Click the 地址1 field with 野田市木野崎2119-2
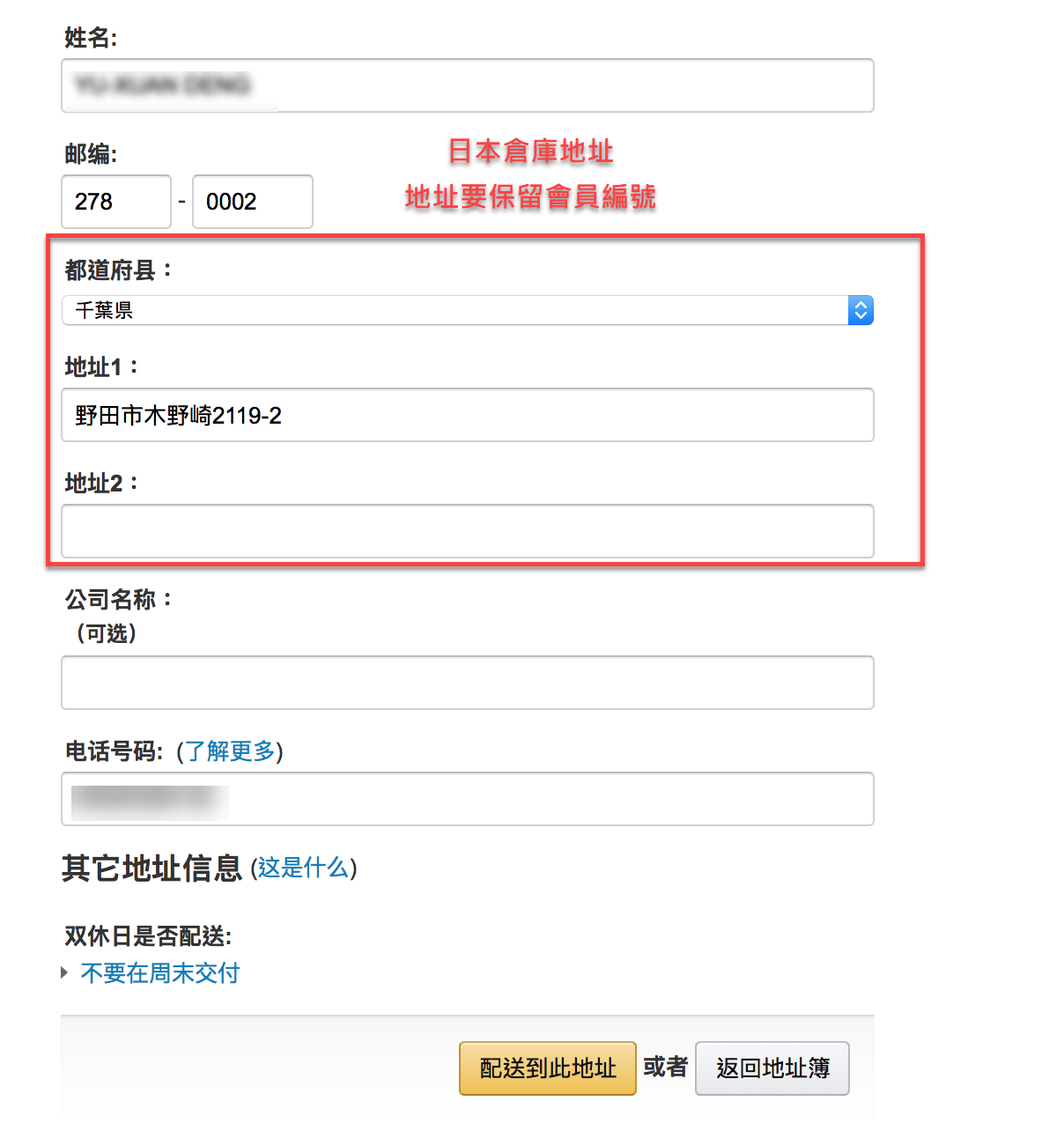This screenshot has height=1138, width=1064. (x=467, y=415)
